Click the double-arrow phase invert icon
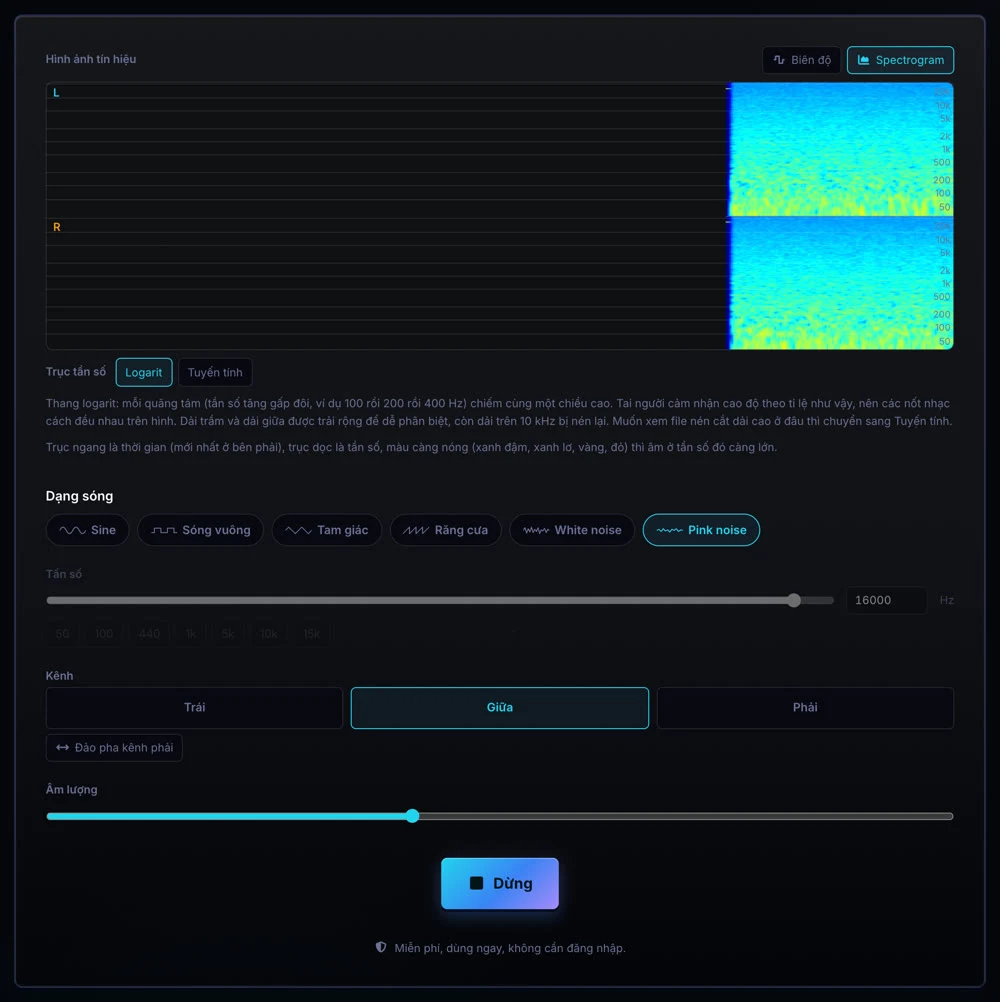The width and height of the screenshot is (1000, 1002). tap(62, 748)
